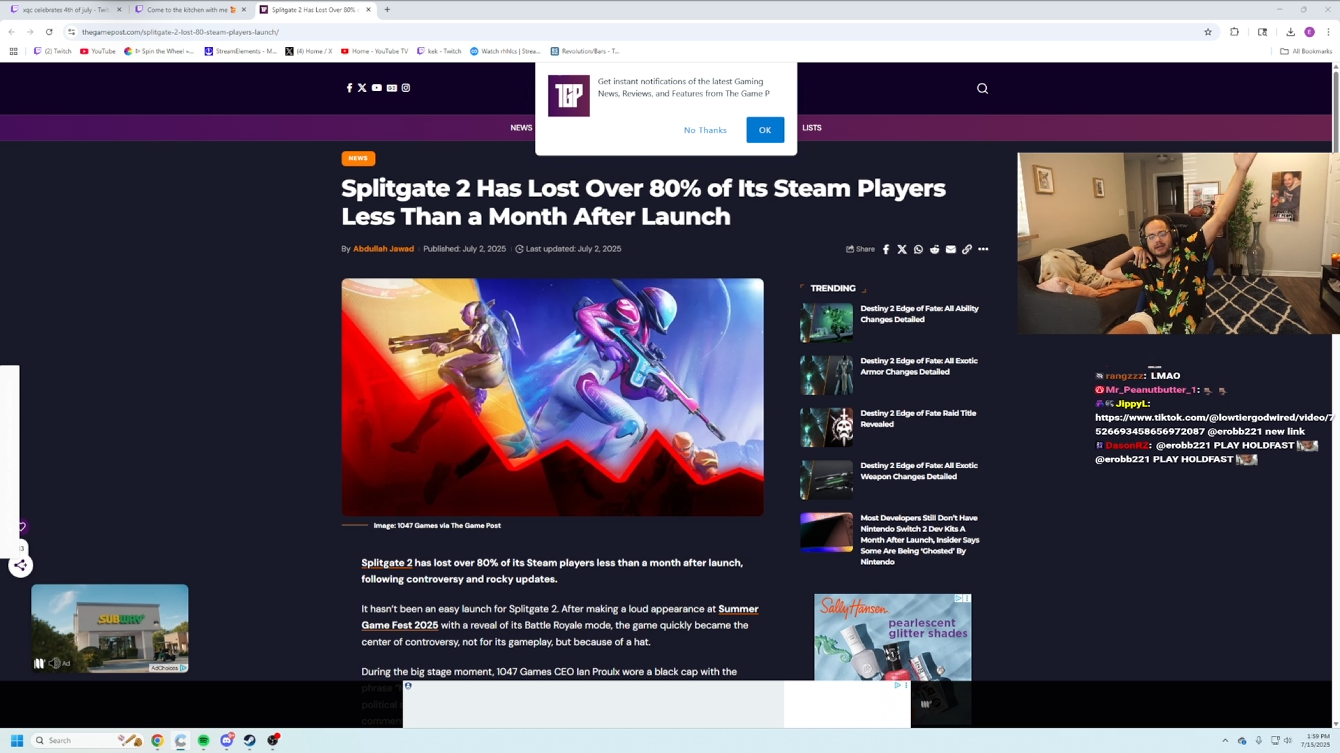1340x753 pixels.
Task: Open the Twitch bookmark
Action: coord(53,51)
